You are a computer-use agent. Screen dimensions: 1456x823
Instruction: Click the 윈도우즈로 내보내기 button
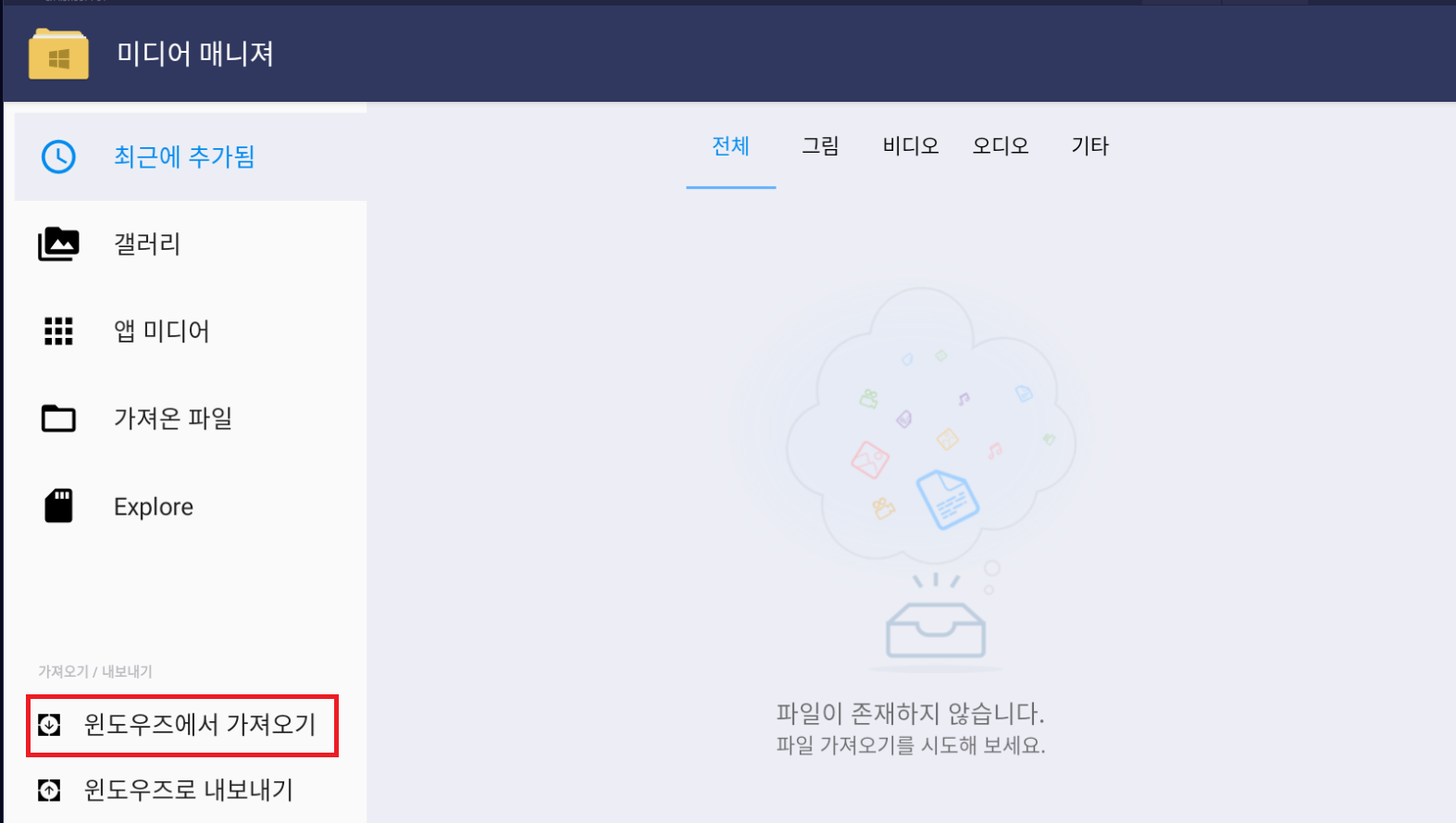click(182, 790)
